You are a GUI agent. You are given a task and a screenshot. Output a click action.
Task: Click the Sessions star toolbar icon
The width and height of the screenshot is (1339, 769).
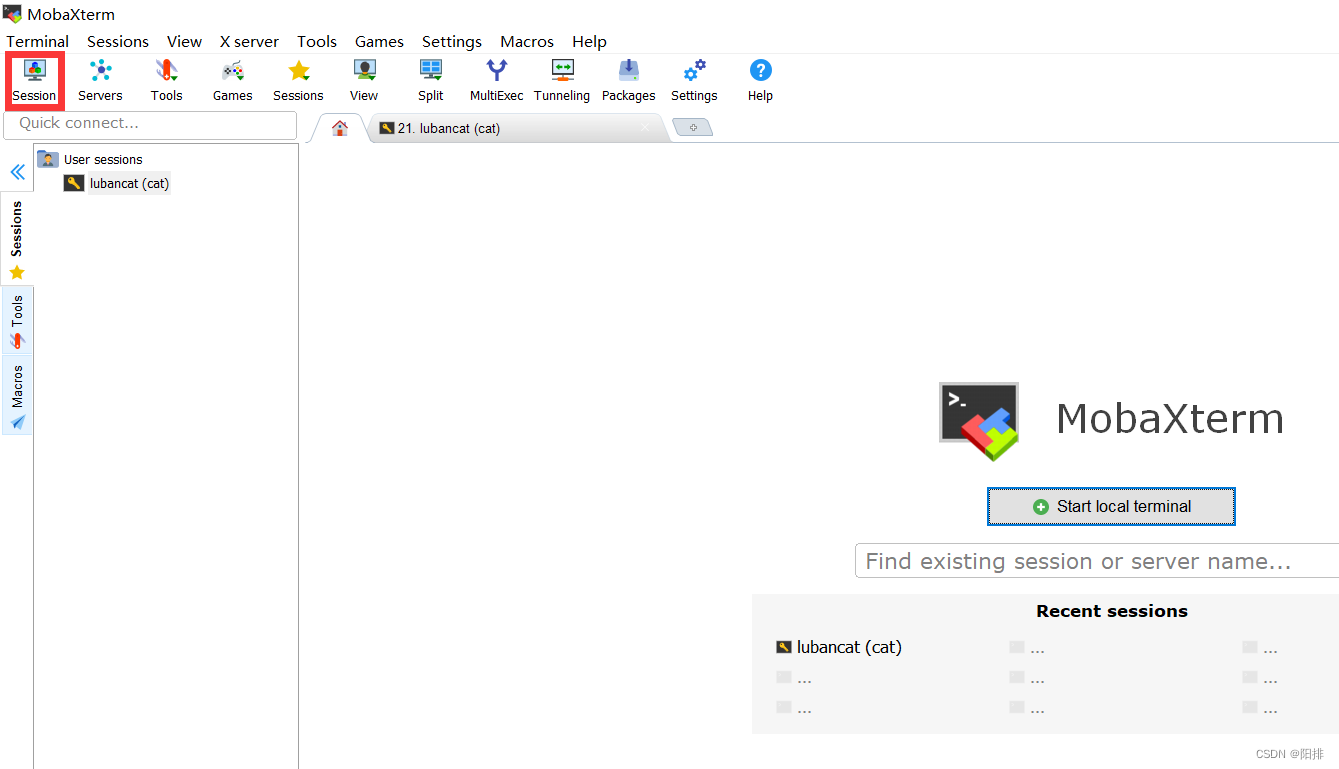coord(298,81)
